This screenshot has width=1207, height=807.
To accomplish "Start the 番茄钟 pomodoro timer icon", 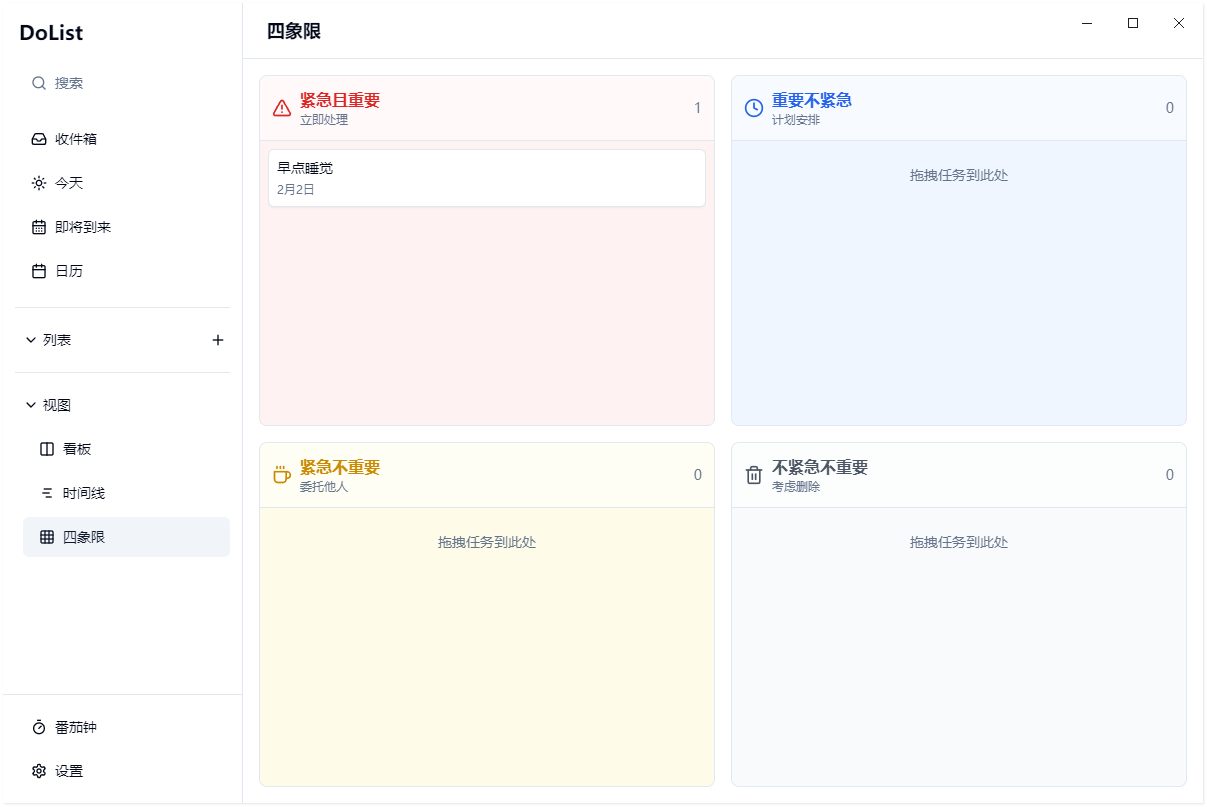I will (x=38, y=728).
